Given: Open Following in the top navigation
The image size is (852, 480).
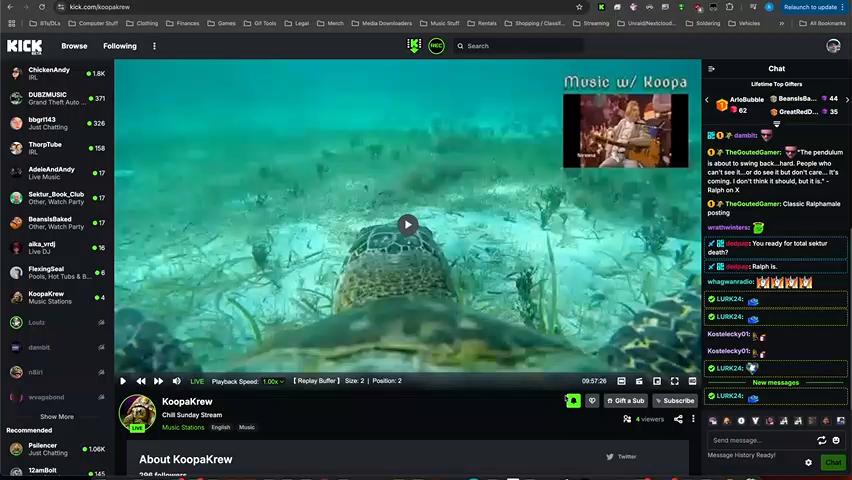Looking at the screenshot, I should click(x=120, y=46).
